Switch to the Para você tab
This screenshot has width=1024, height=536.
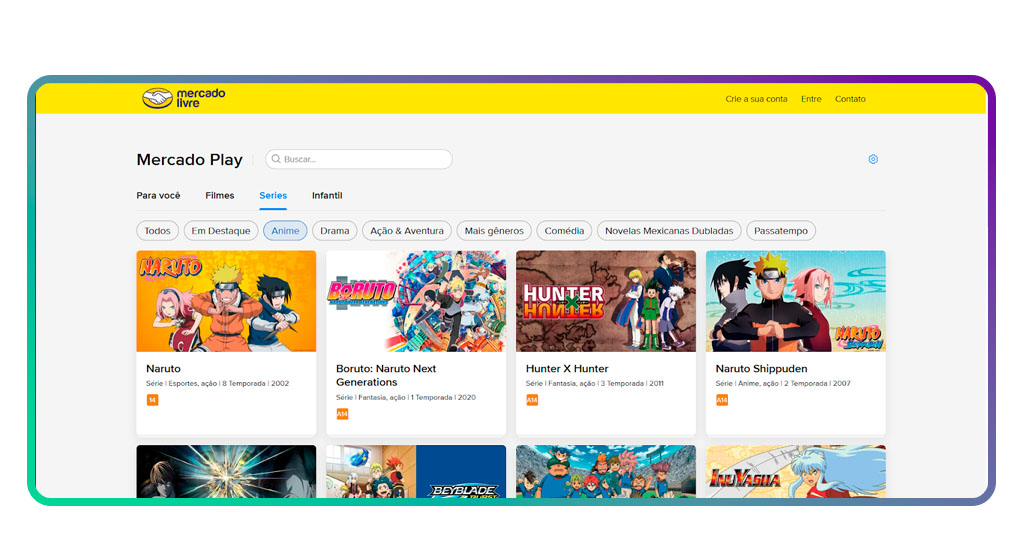point(158,195)
